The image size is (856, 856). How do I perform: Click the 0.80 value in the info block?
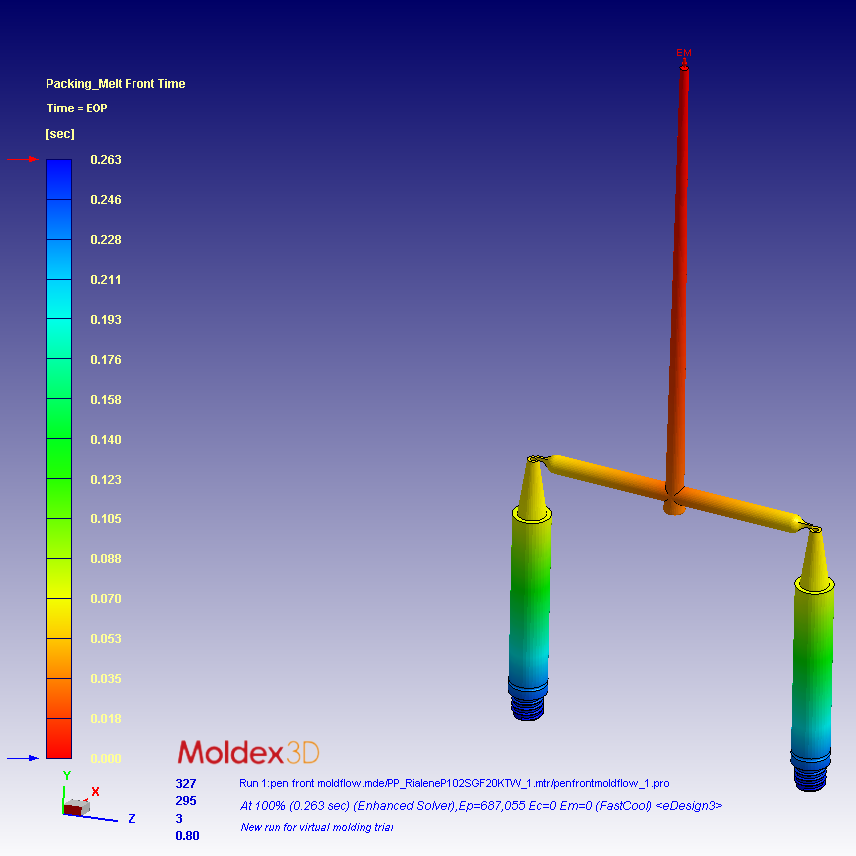pos(187,836)
